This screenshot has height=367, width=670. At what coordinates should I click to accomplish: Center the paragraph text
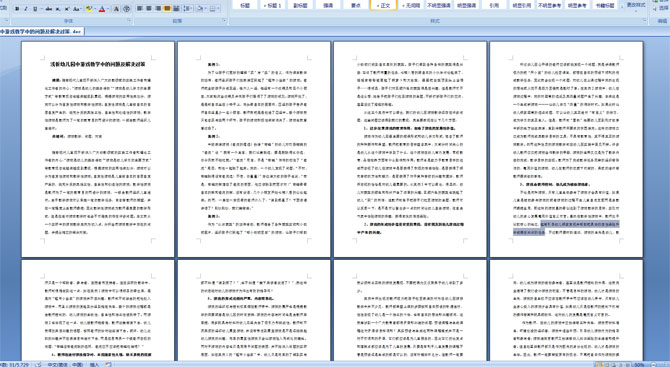pyautogui.click(x=149, y=9)
